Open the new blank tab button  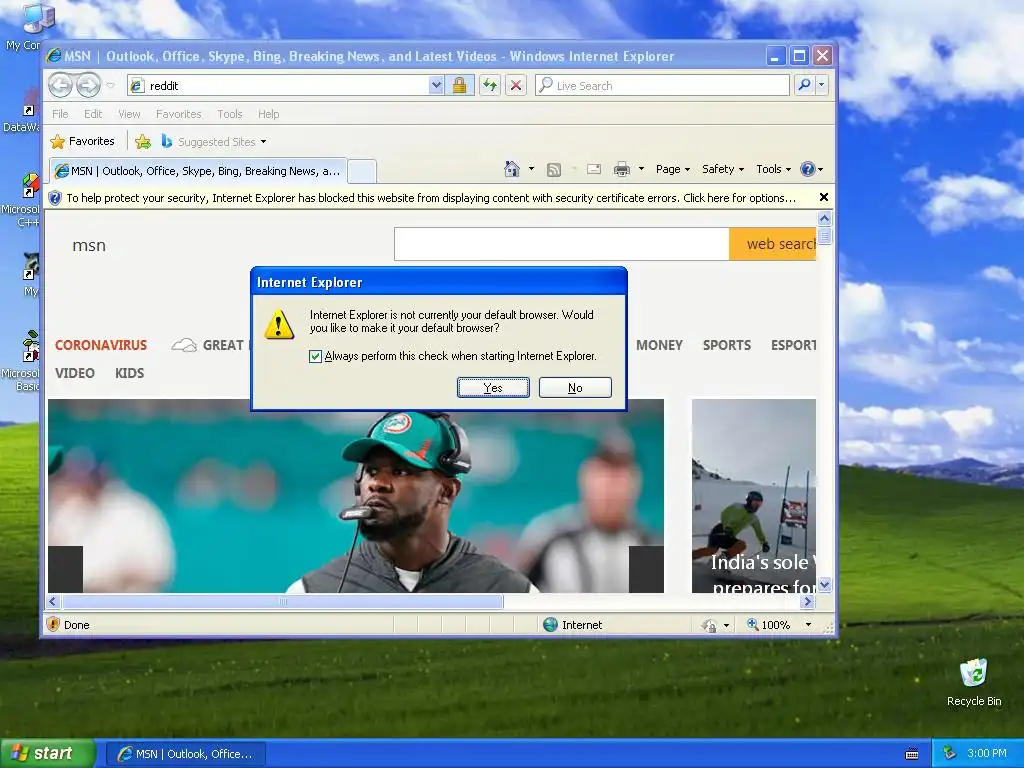(362, 171)
